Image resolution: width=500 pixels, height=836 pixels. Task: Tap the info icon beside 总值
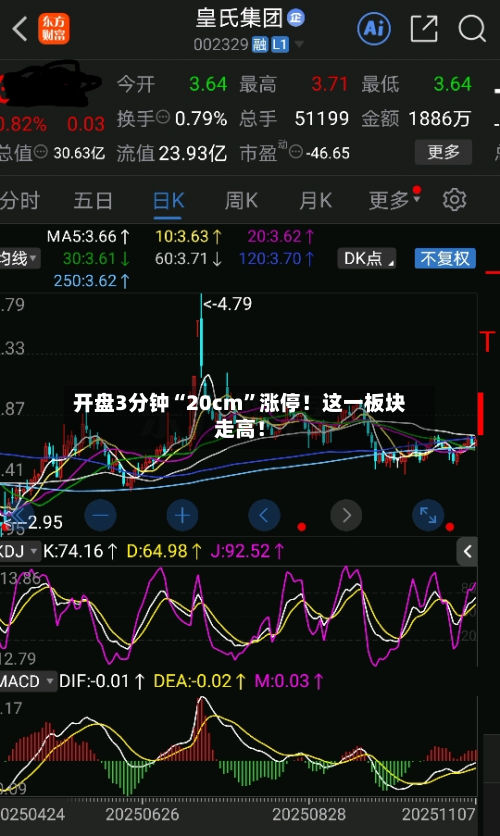point(41,152)
